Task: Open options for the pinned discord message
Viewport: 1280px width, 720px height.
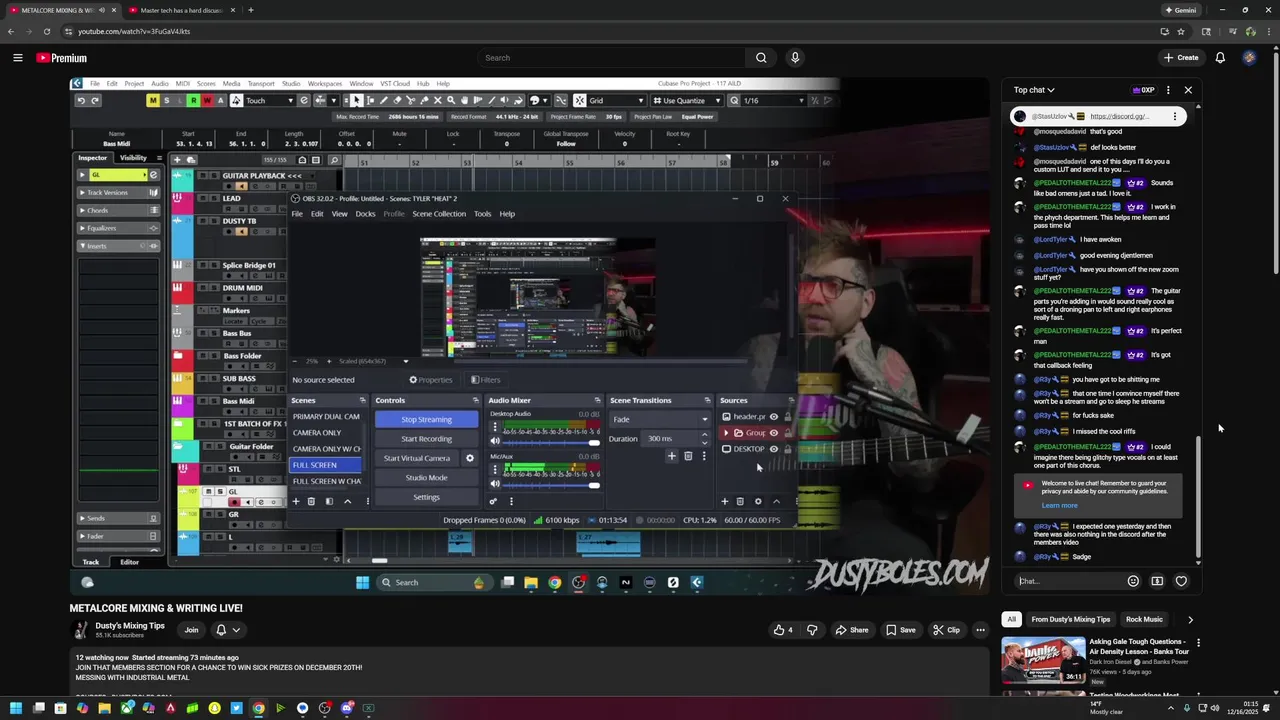Action: pos(1175,116)
